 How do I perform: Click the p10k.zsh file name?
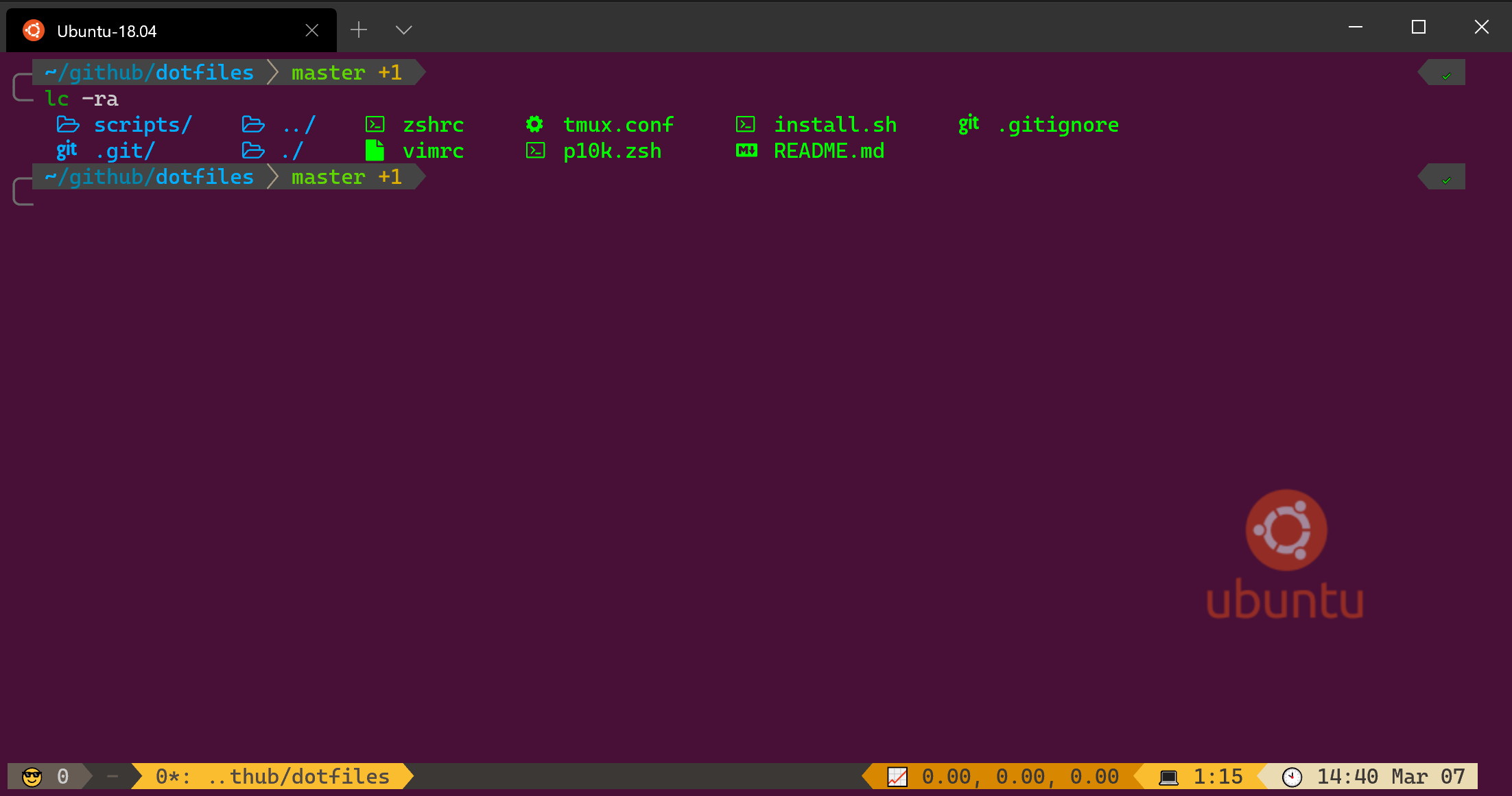point(612,151)
